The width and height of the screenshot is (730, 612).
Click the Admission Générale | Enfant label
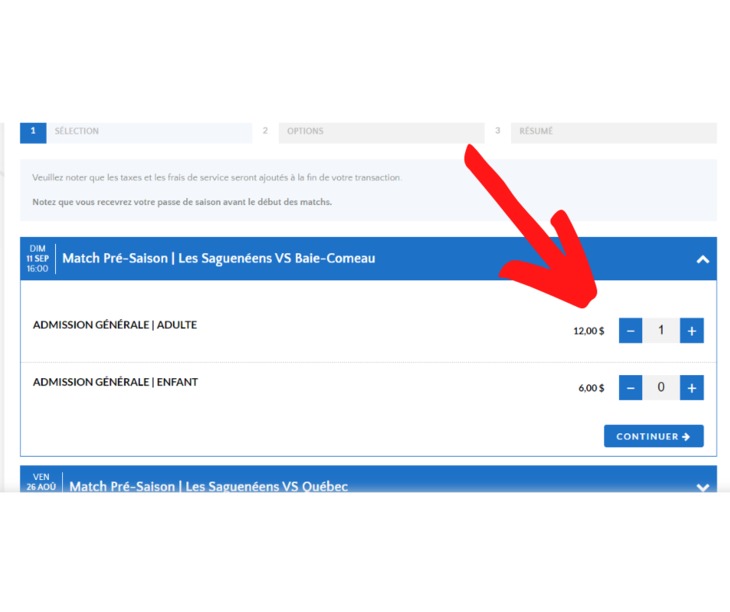coord(115,382)
